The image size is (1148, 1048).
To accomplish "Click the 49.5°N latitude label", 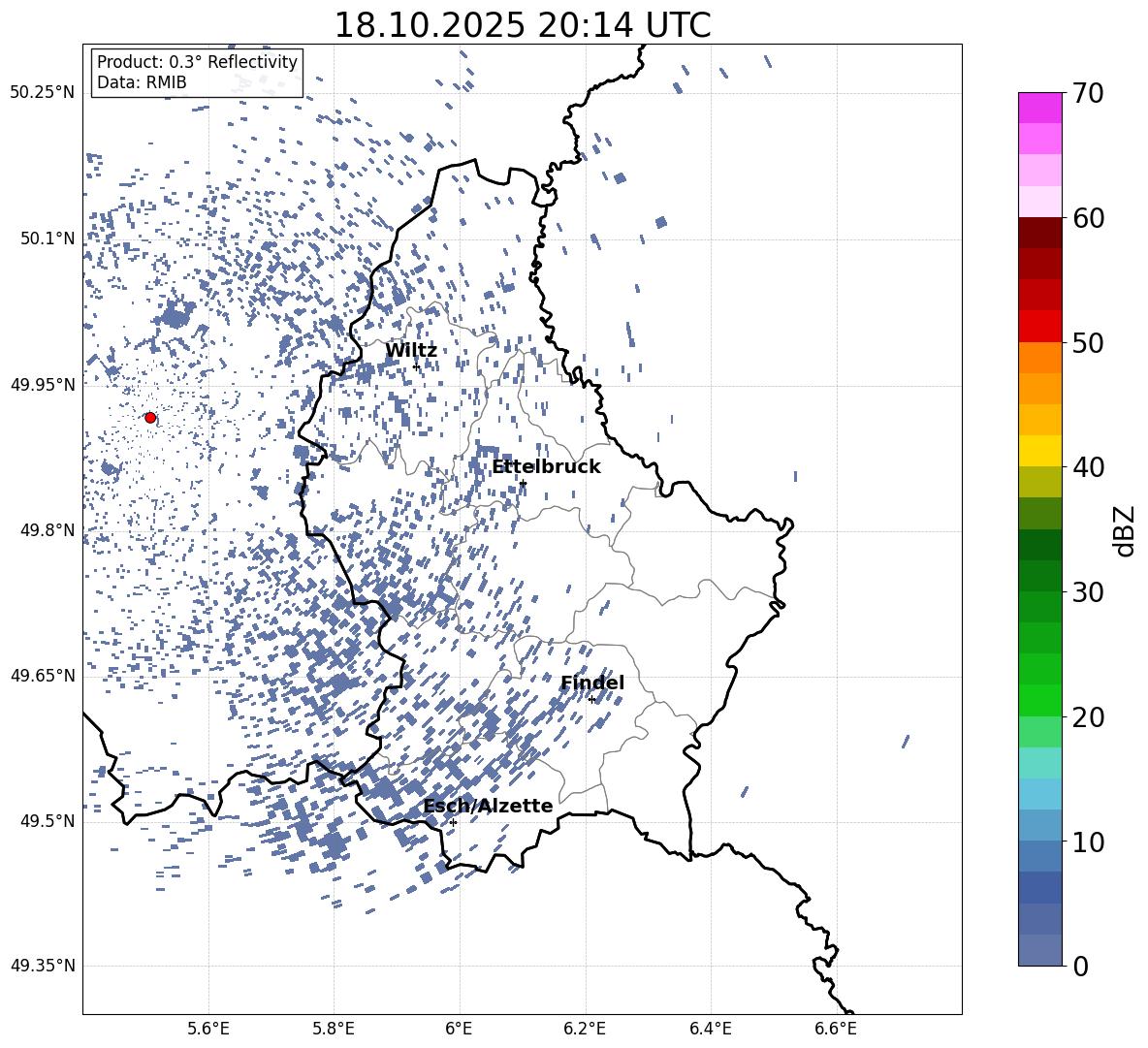I will 48,821.
